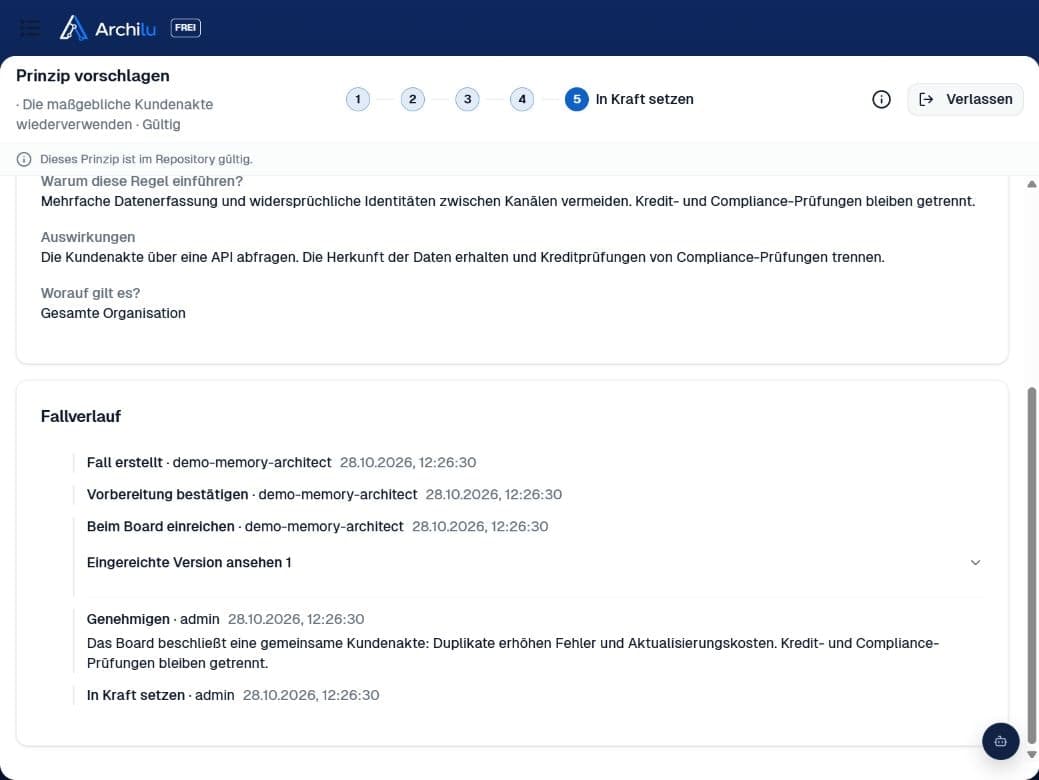This screenshot has width=1039, height=780.
Task: Go to wizard step 3
Action: 467,99
